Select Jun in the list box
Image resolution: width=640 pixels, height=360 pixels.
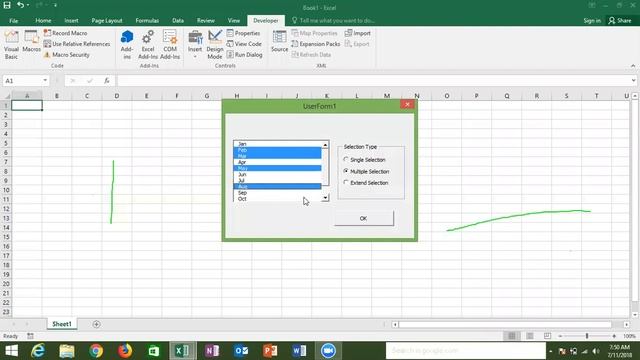coord(278,174)
